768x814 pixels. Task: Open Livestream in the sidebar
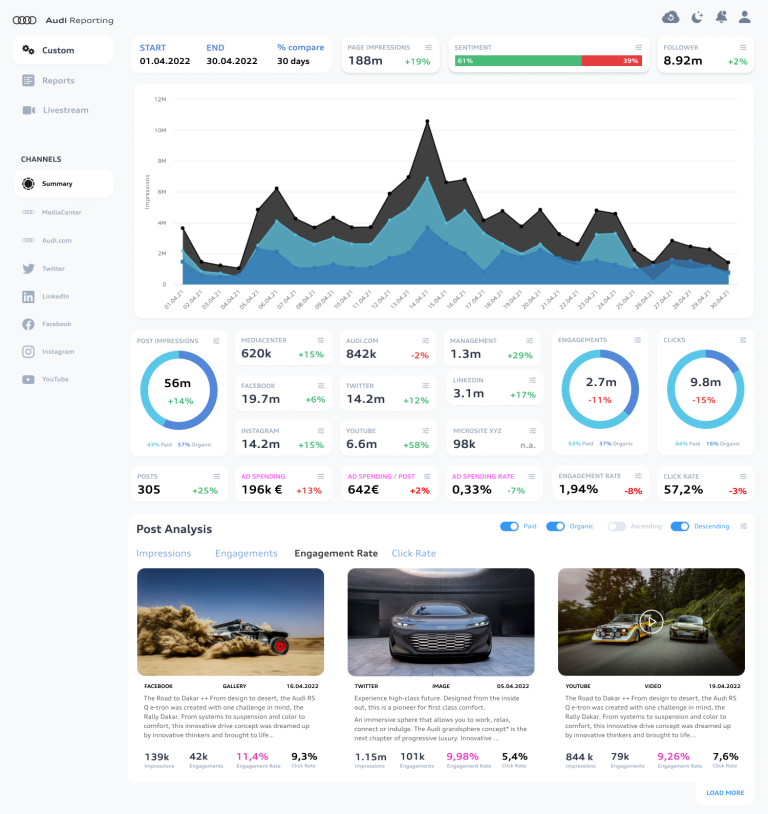pyautogui.click(x=56, y=110)
